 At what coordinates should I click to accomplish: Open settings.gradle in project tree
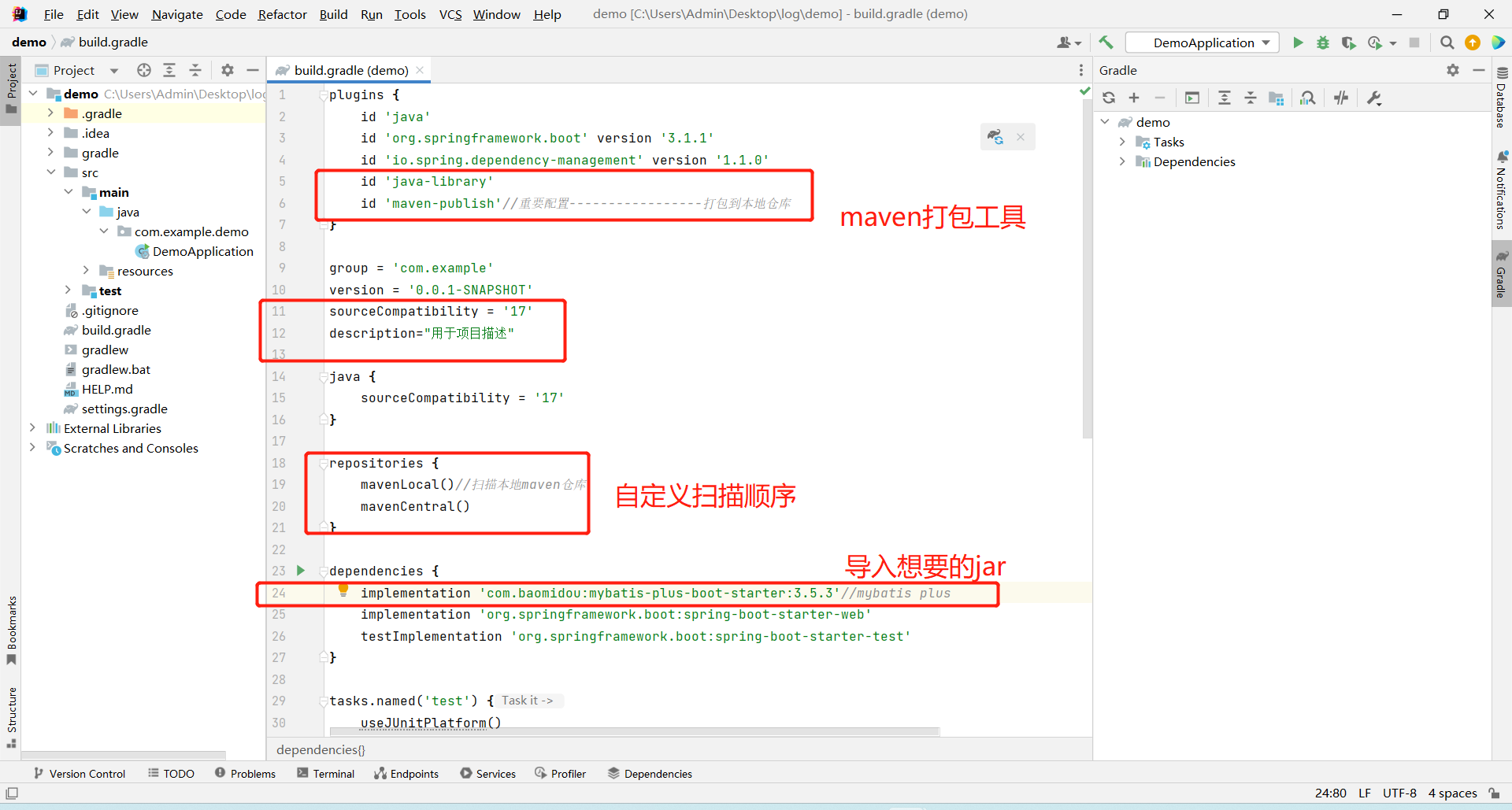click(x=124, y=409)
